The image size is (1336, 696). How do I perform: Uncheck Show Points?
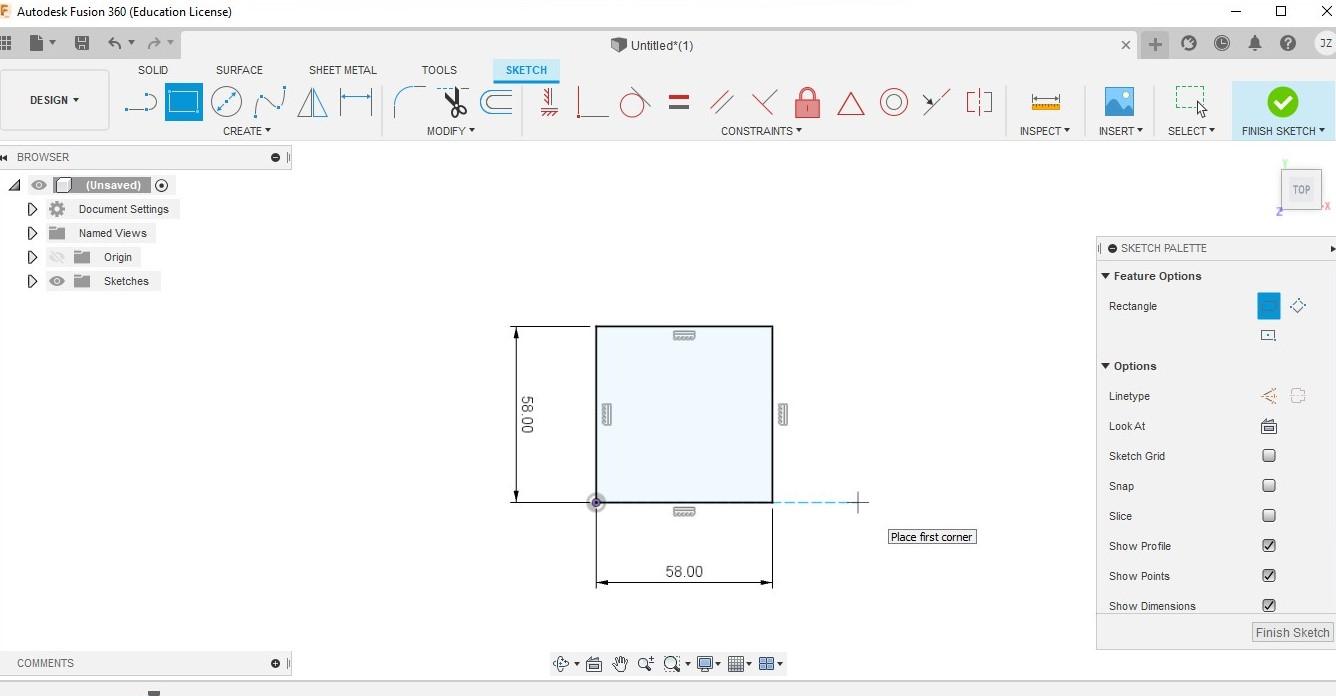point(1269,576)
